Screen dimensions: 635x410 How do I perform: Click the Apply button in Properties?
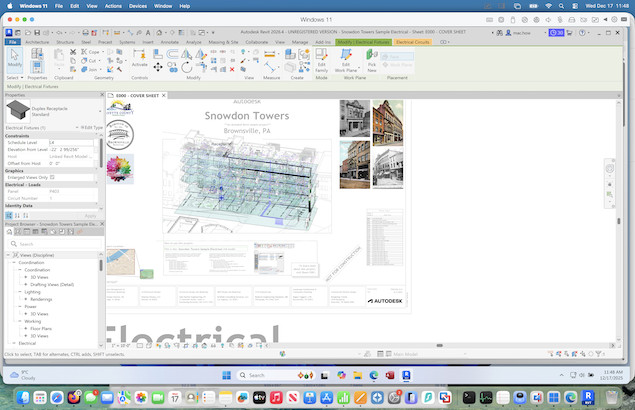90,215
